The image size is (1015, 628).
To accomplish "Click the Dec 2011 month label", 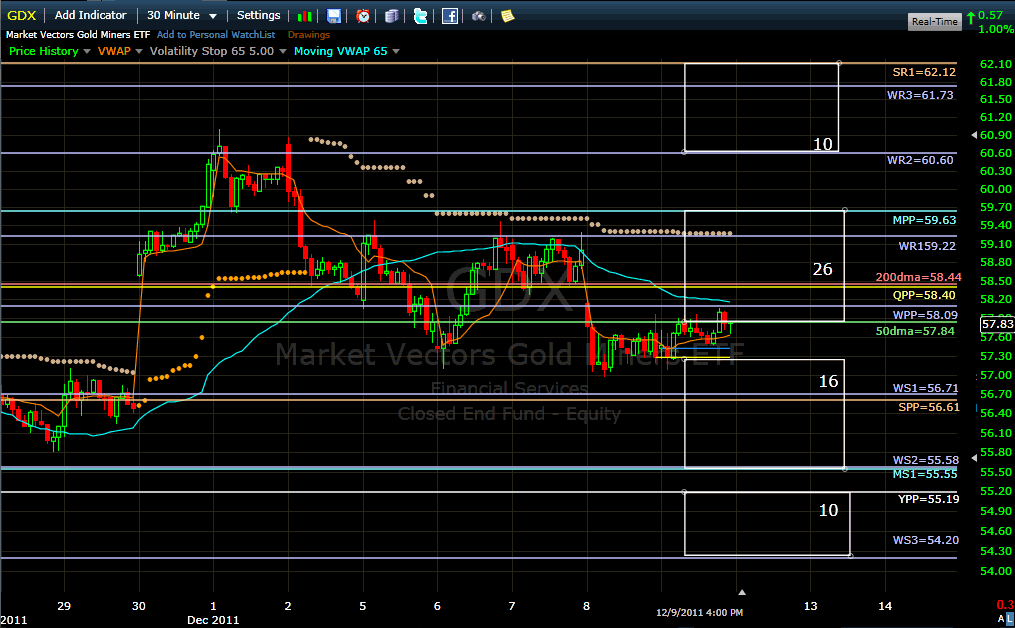I will [x=213, y=620].
